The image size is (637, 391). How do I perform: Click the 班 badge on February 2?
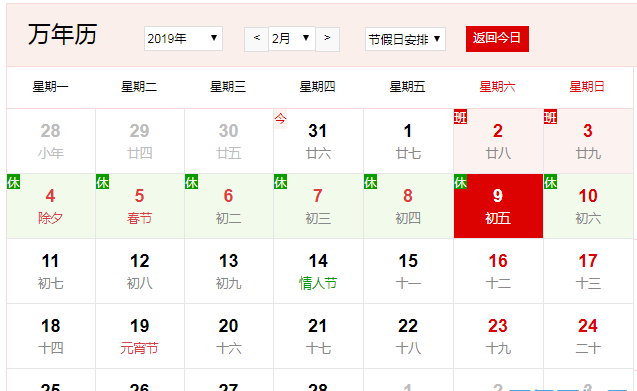pyautogui.click(x=460, y=117)
